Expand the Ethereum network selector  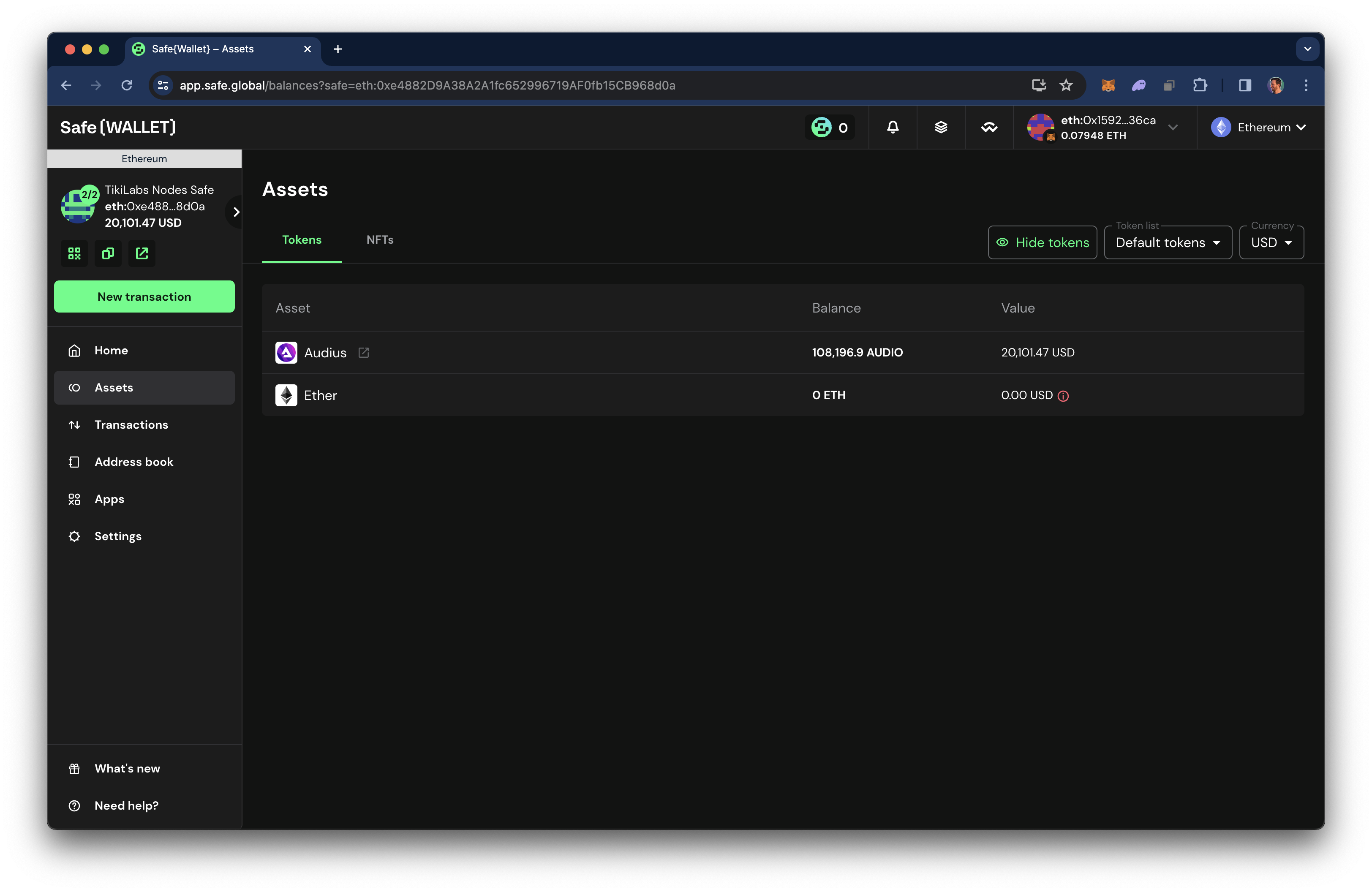pyautogui.click(x=1259, y=128)
